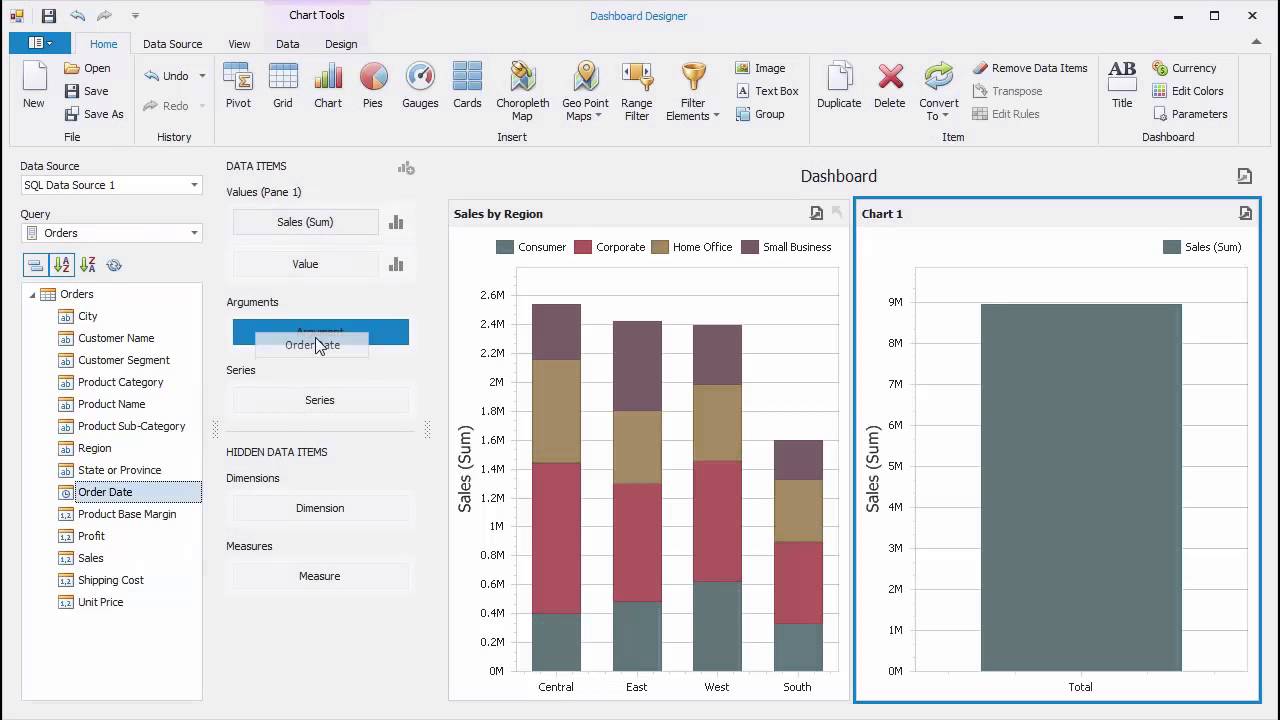Open Sales (Sum) series type options icon
The image size is (1280, 720).
click(x=396, y=222)
